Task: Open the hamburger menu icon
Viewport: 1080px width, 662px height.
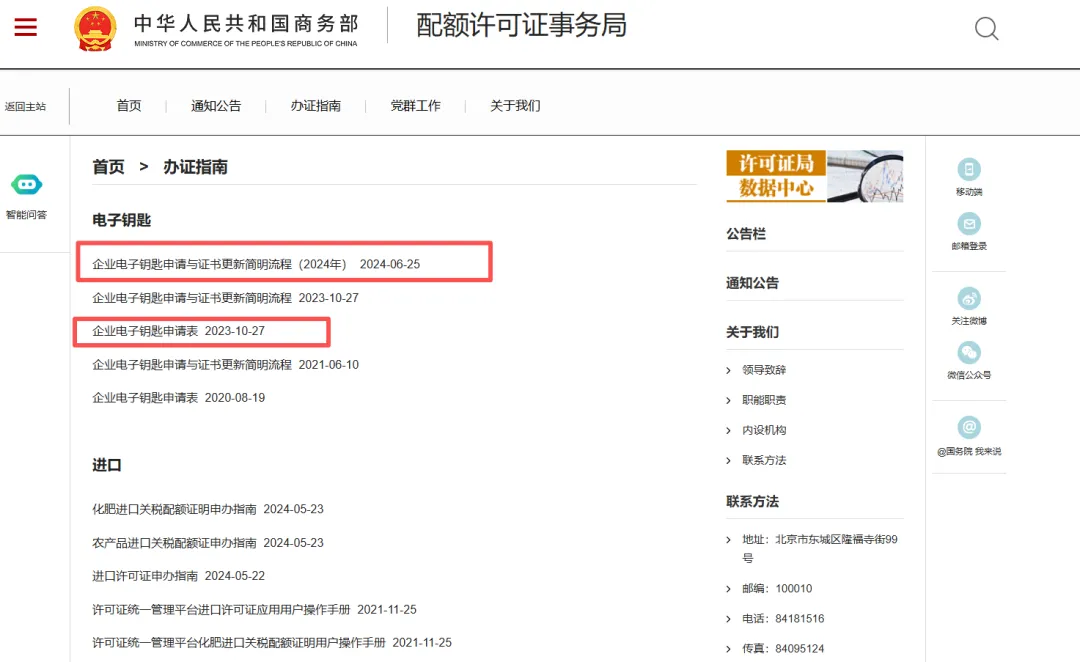Action: tap(25, 28)
